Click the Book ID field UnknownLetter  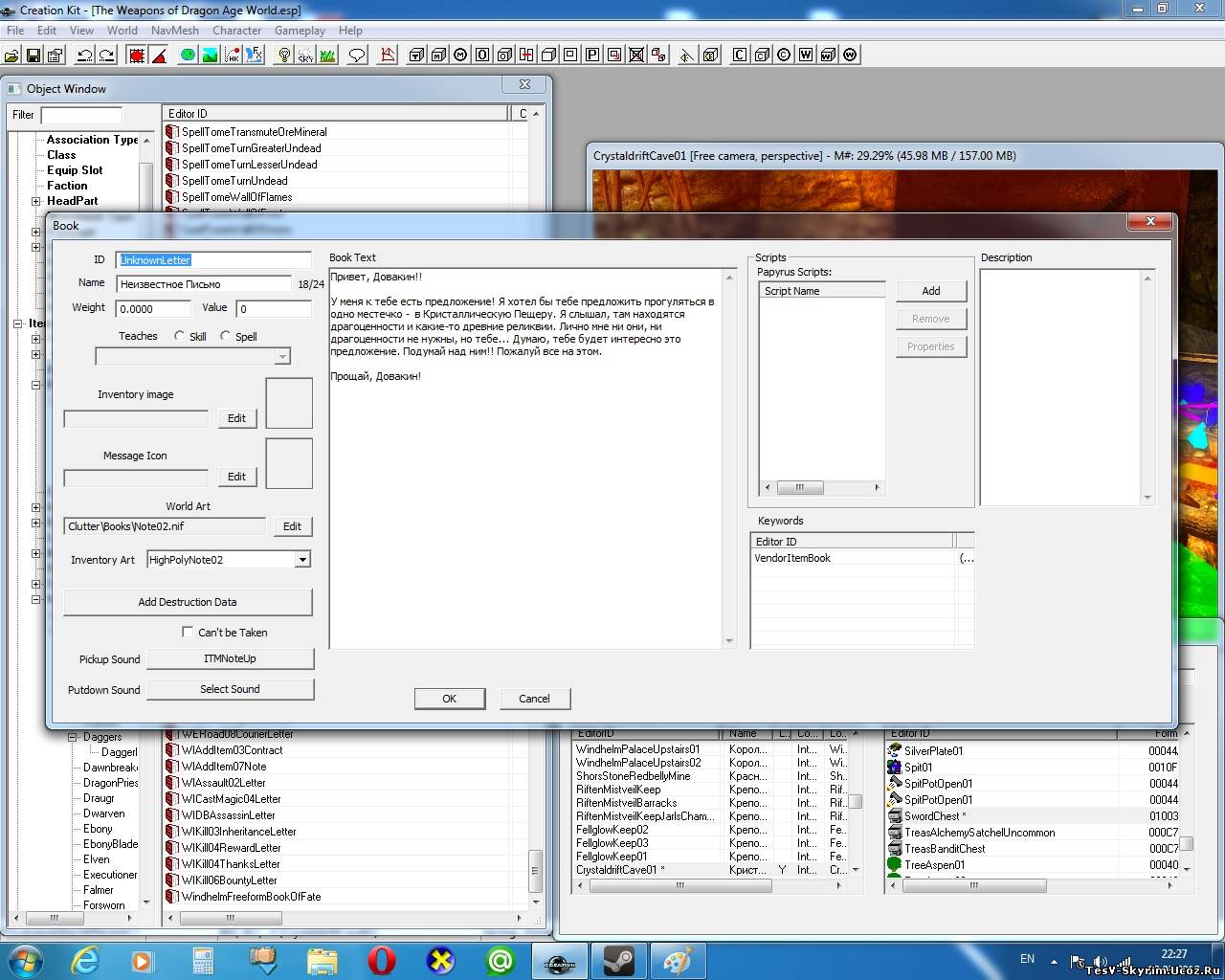pos(213,260)
